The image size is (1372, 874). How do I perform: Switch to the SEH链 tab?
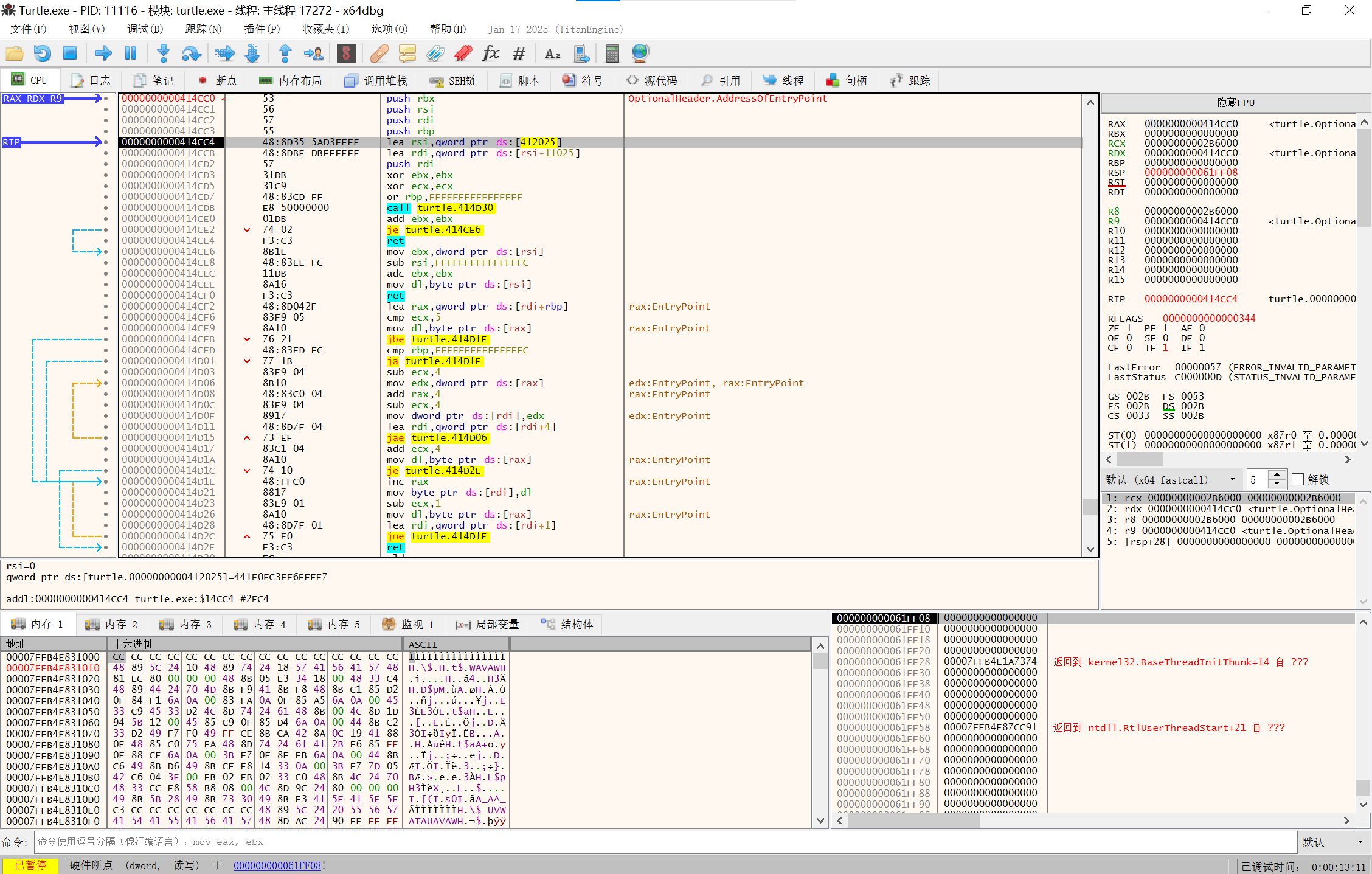tap(452, 80)
